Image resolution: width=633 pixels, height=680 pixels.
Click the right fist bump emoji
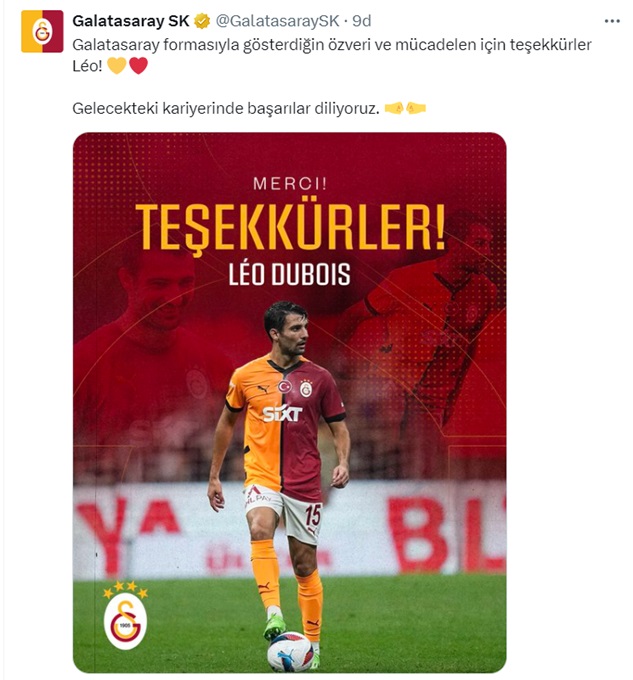point(416,108)
